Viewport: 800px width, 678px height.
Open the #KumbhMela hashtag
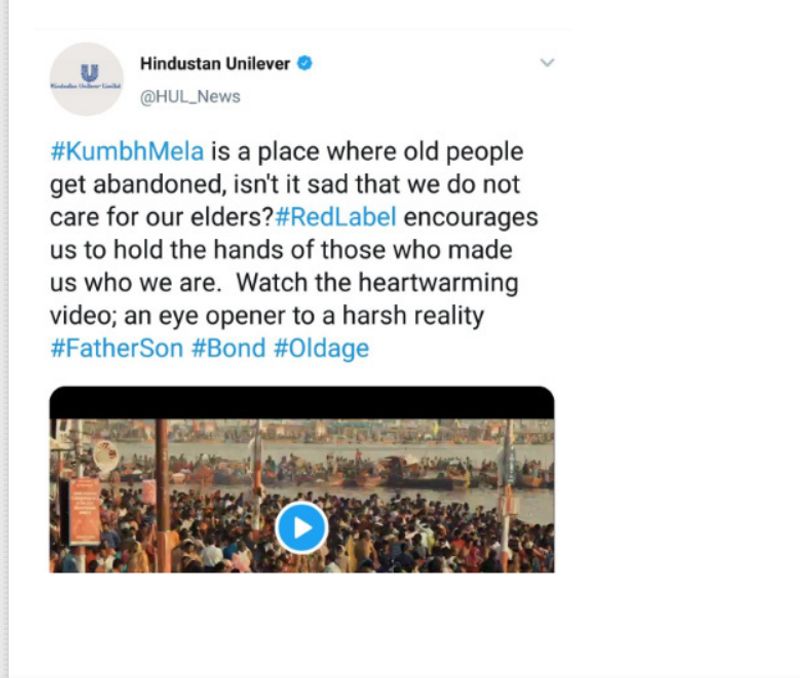tap(127, 152)
